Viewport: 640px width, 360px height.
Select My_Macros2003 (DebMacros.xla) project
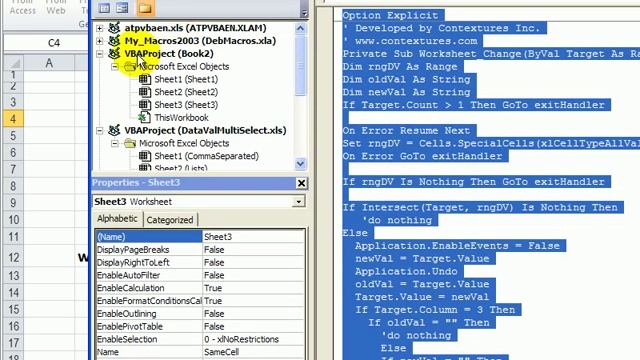(x=200, y=41)
